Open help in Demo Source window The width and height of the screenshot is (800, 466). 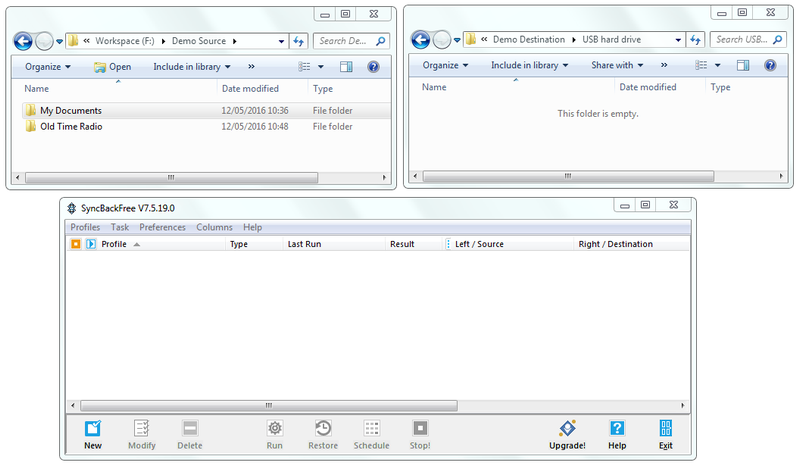coord(373,67)
